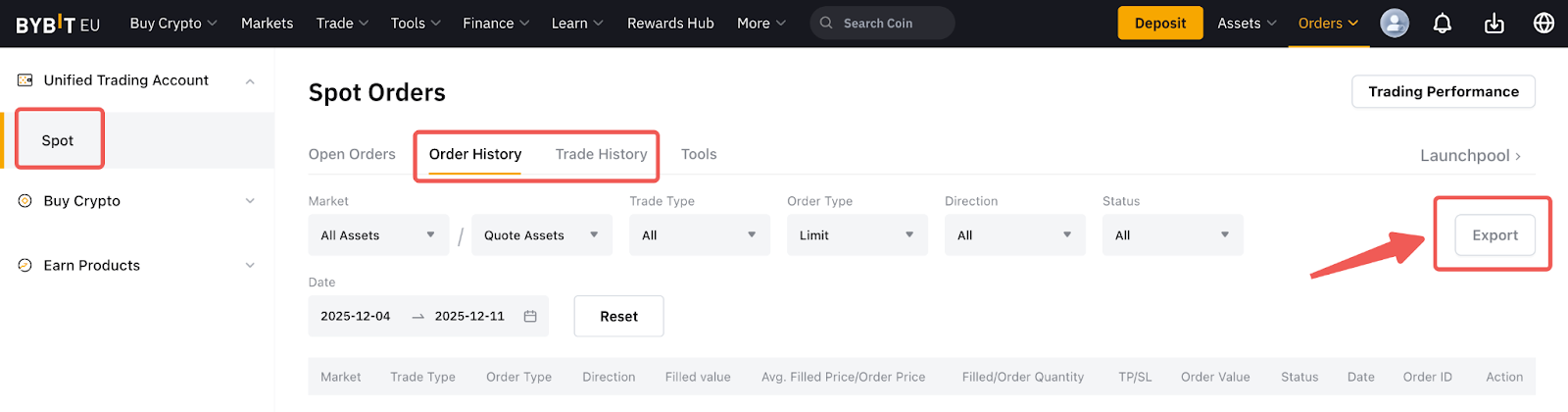Open the language globe icon

coord(1543,24)
